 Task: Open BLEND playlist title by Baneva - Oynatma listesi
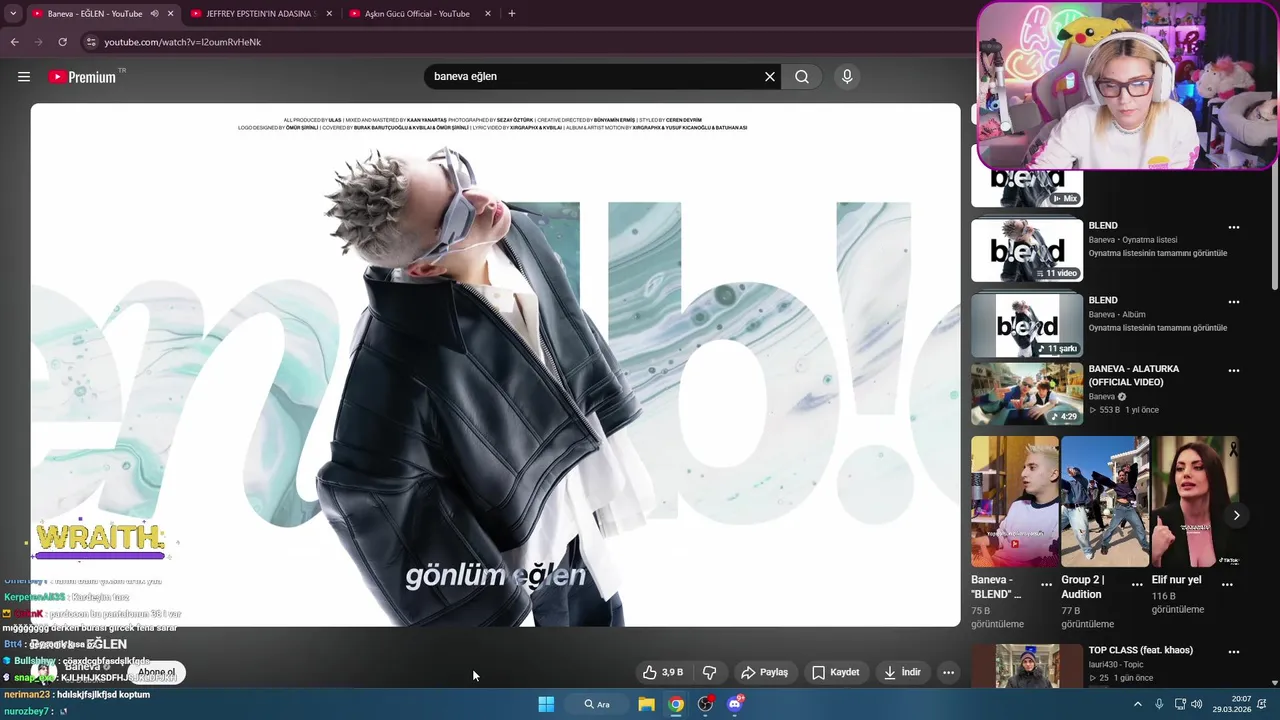pos(1103,226)
